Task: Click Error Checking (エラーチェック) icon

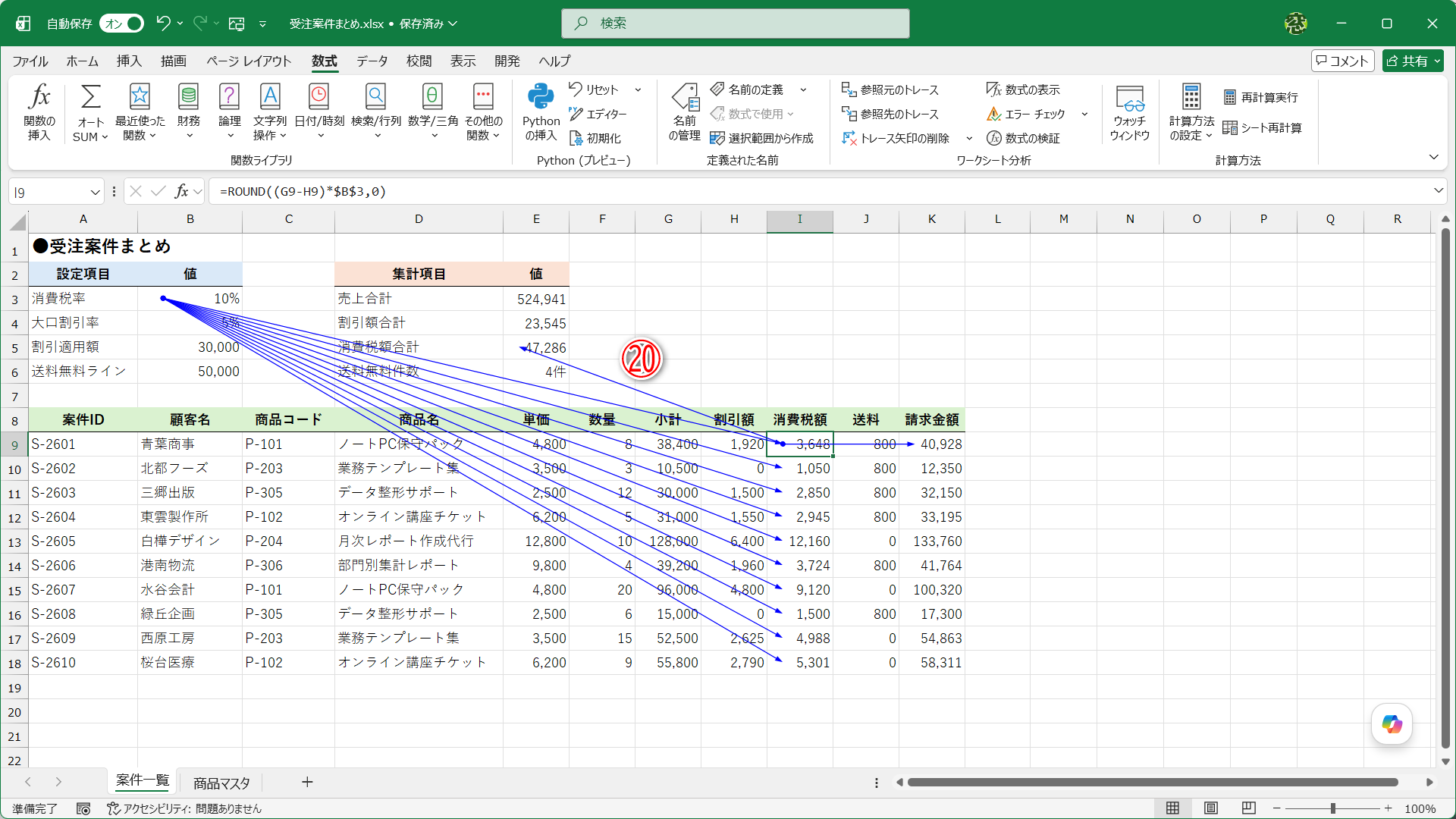Action: pos(994,114)
